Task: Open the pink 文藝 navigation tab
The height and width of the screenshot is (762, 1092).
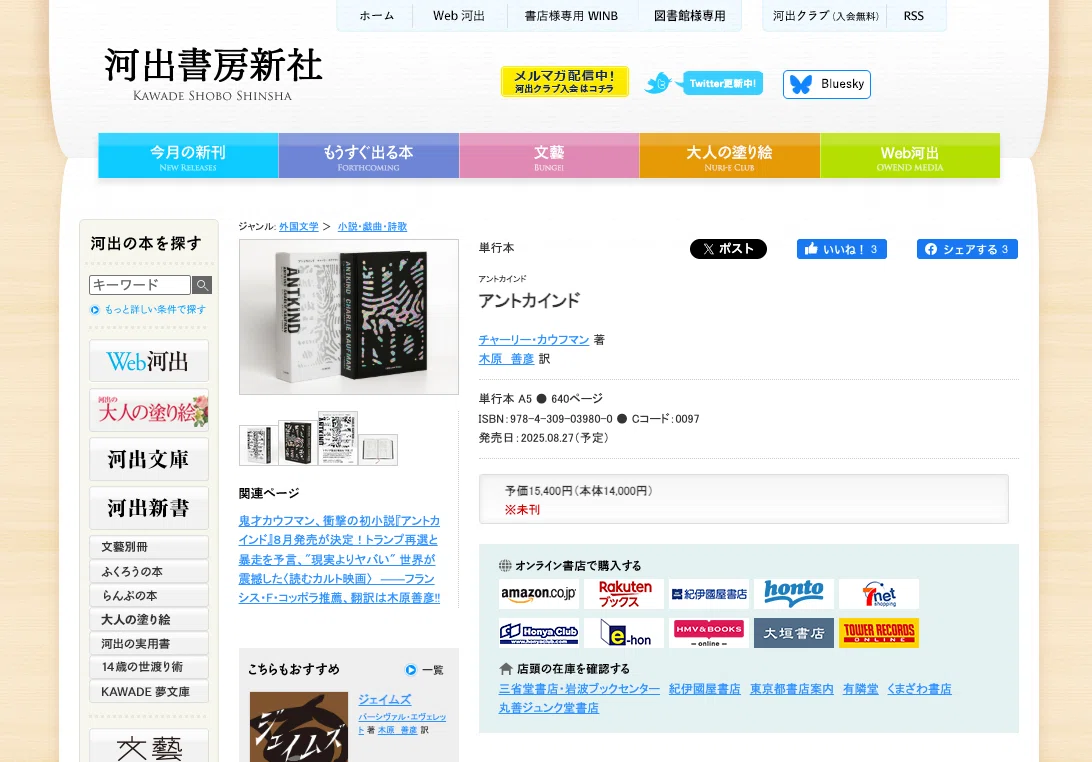Action: [x=549, y=156]
